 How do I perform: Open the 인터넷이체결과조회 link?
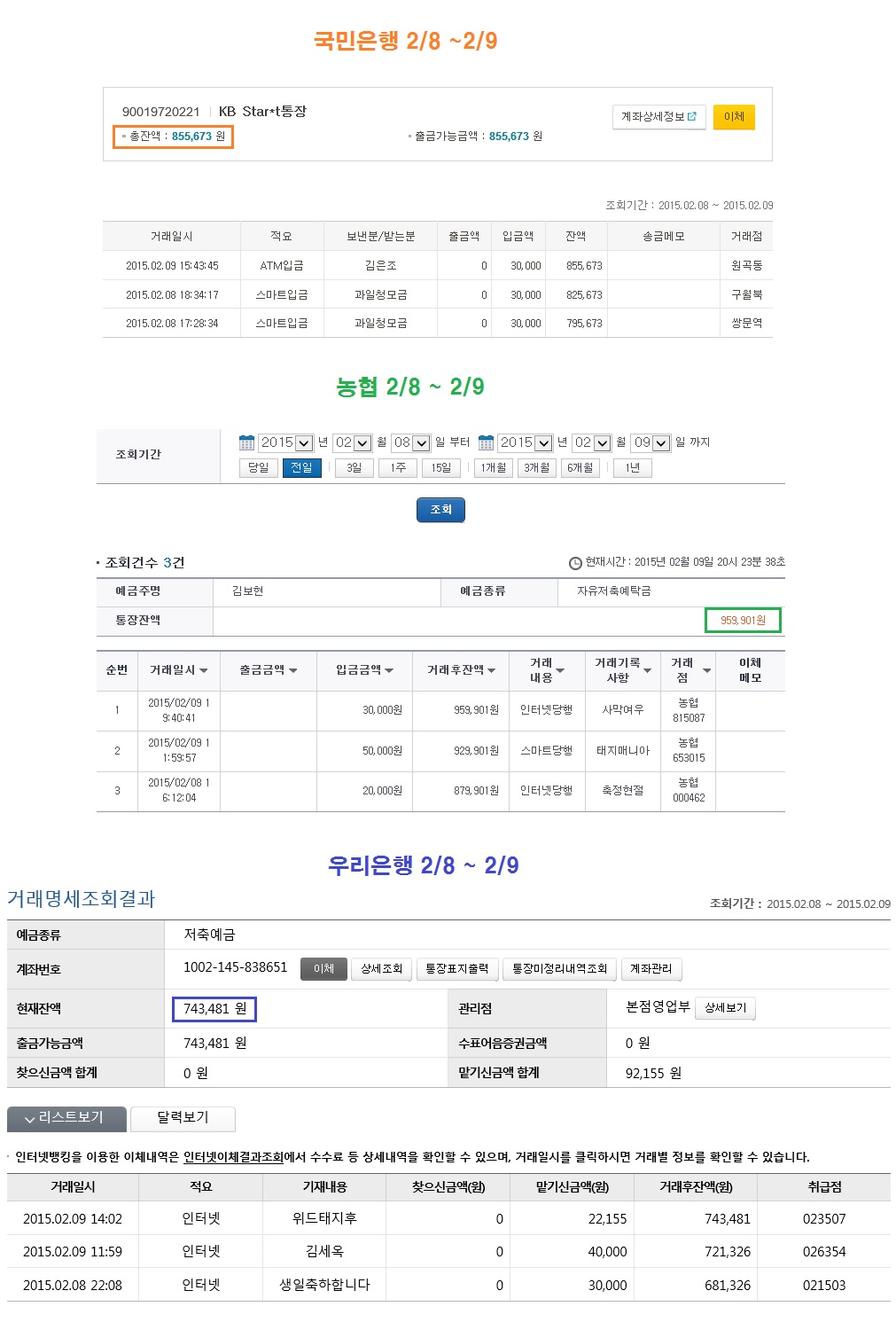[233, 1157]
